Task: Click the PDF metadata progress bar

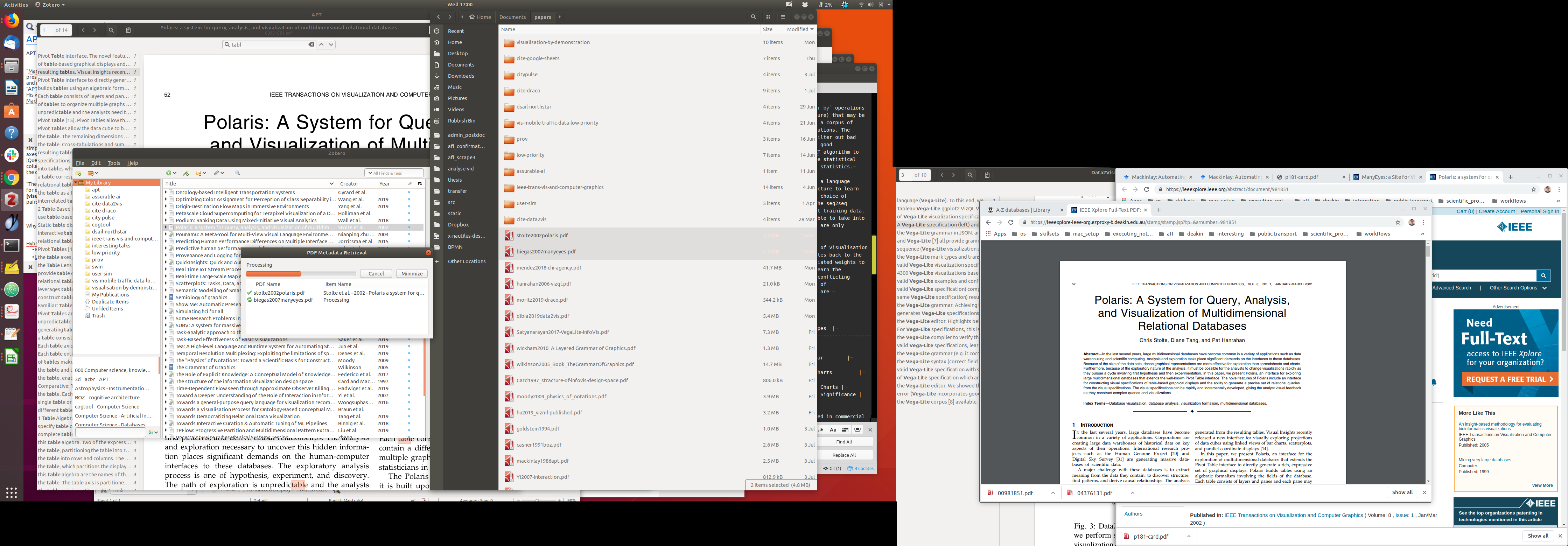Action: click(301, 274)
